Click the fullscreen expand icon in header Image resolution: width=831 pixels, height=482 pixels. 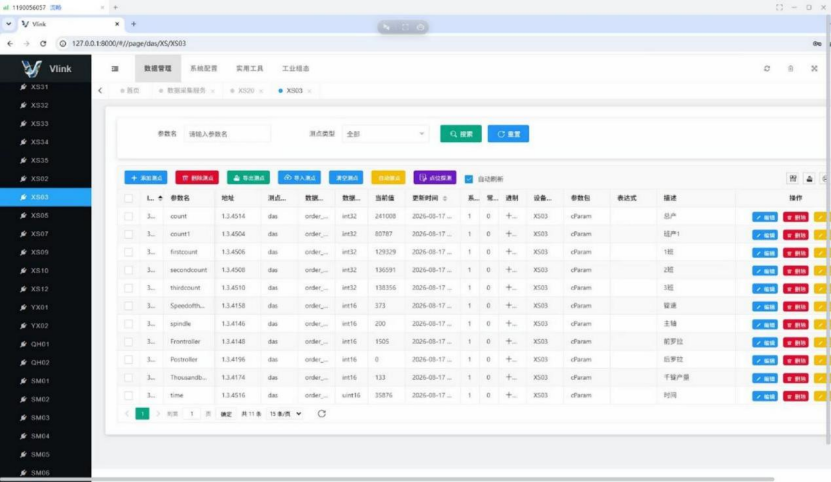click(x=814, y=68)
